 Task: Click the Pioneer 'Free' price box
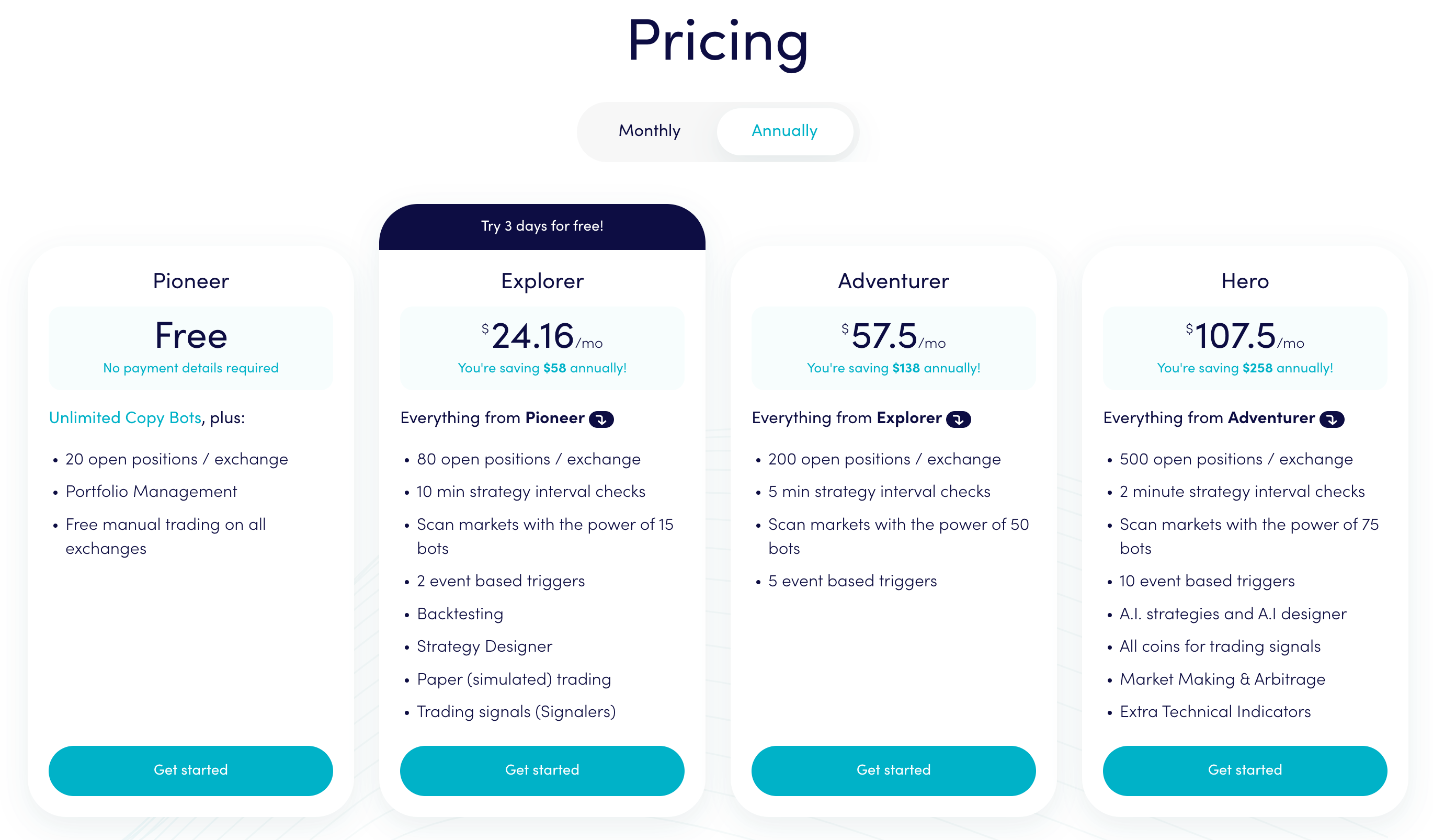pyautogui.click(x=190, y=347)
